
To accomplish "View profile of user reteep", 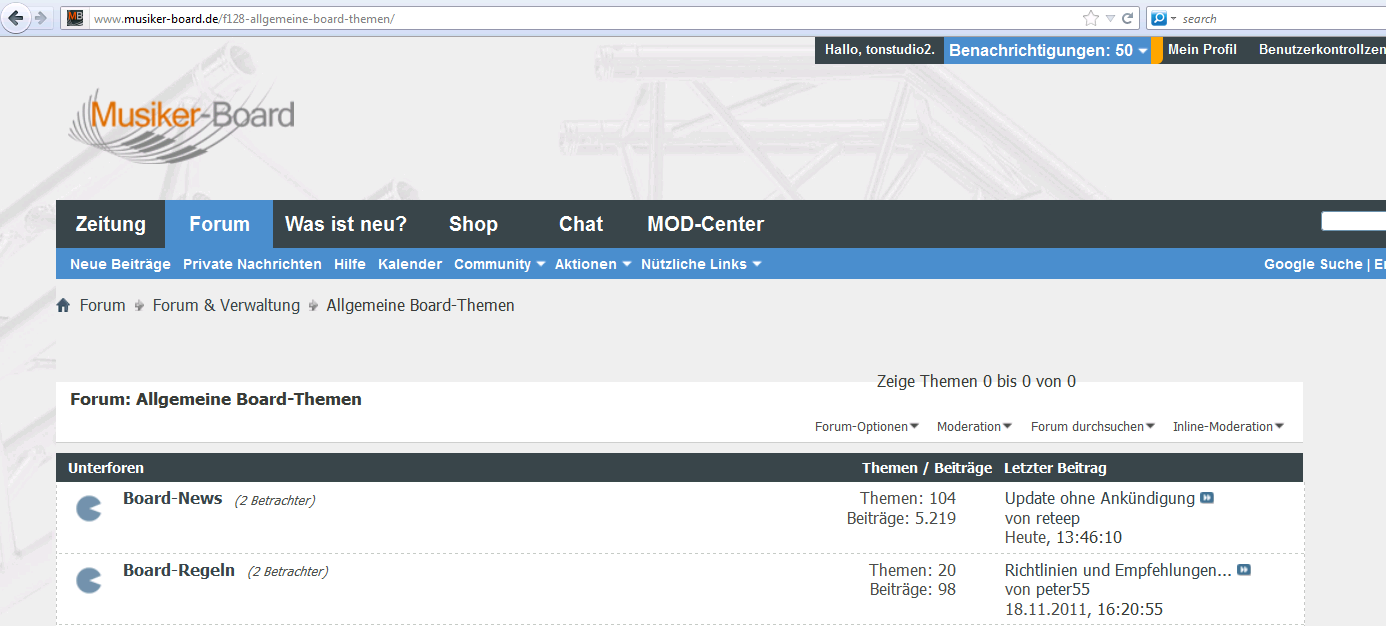I will click(x=1057, y=518).
